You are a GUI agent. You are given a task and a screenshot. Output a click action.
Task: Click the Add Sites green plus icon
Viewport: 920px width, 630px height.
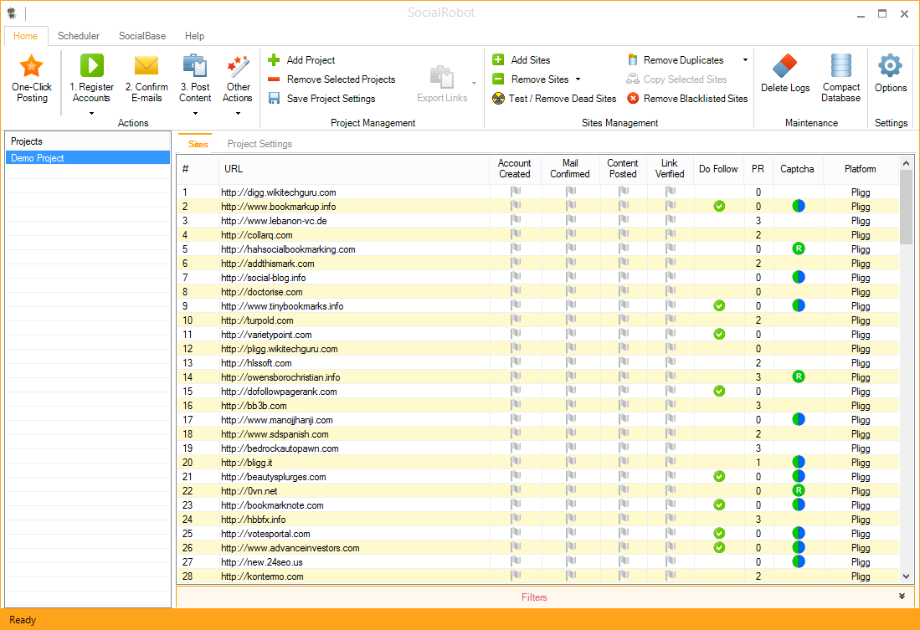click(x=498, y=60)
